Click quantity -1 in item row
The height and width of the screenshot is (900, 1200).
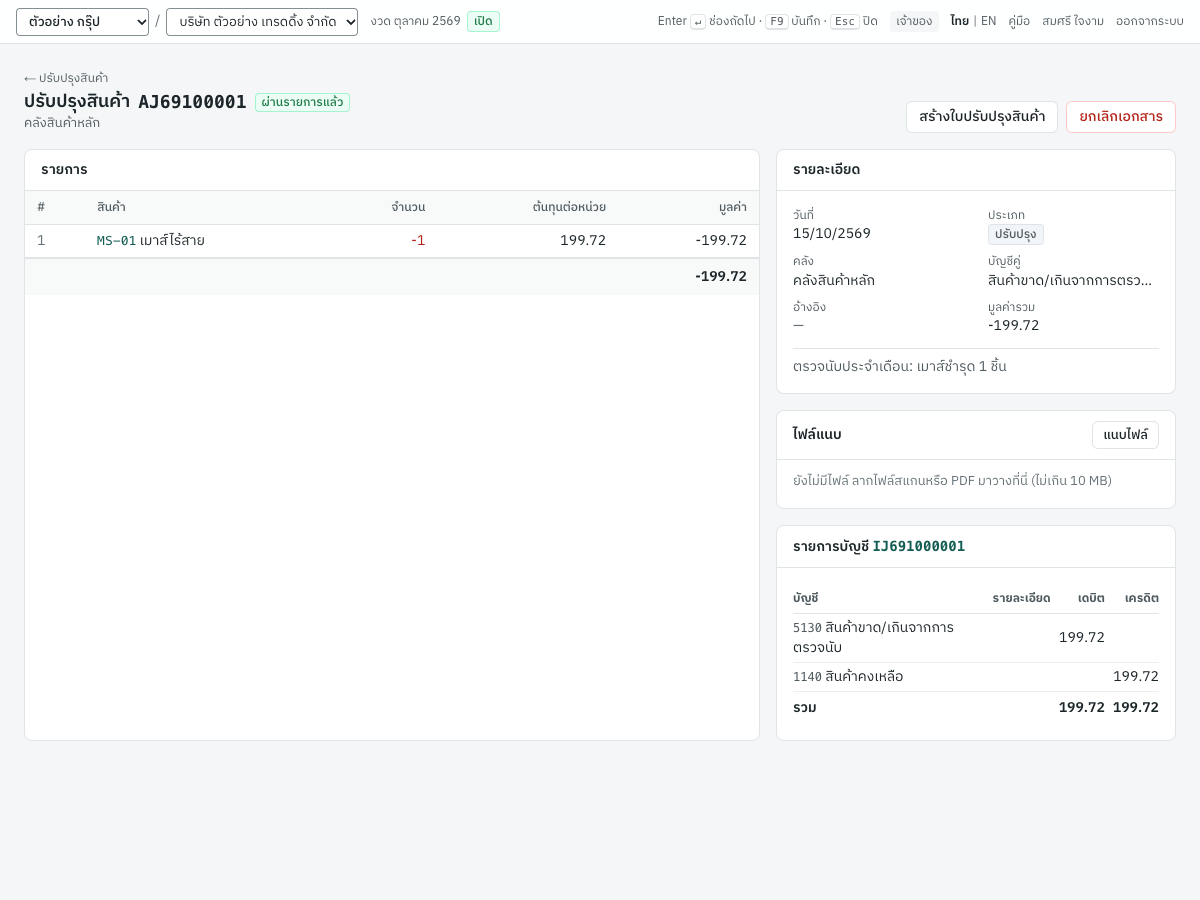click(418, 241)
